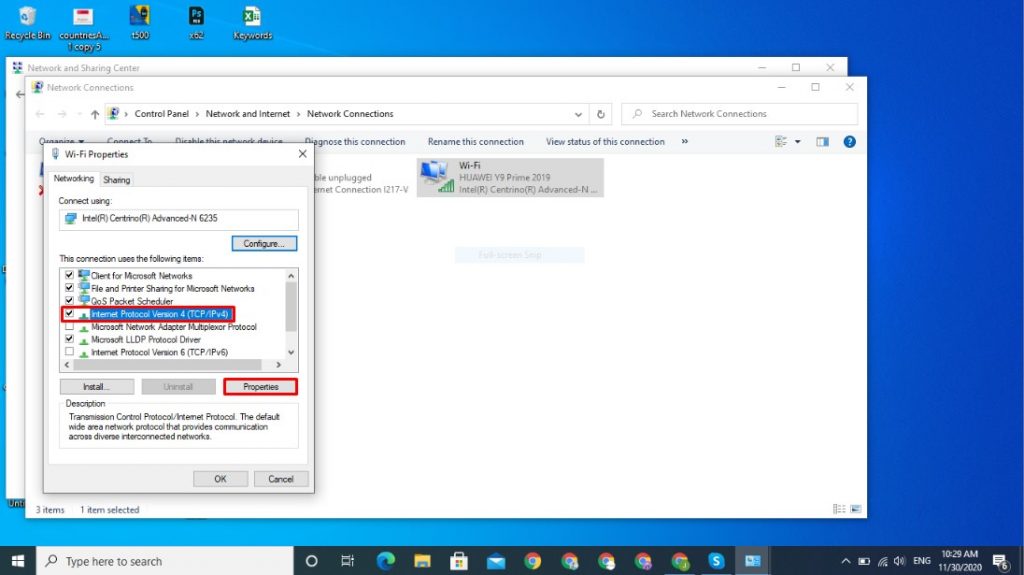
Task: Click the Up arrow navigation icon
Action: pyautogui.click(x=94, y=114)
